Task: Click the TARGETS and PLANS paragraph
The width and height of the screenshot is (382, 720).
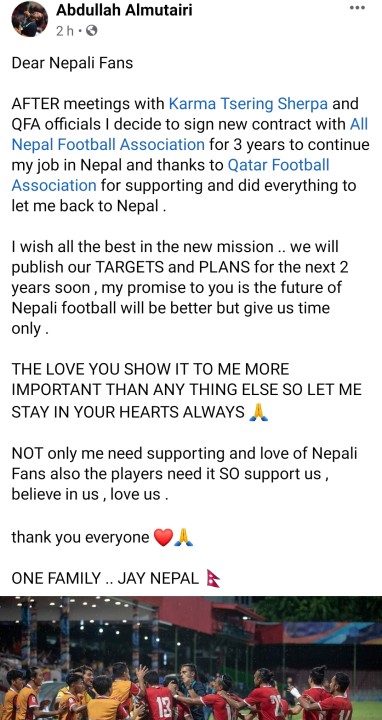Action: point(180,287)
